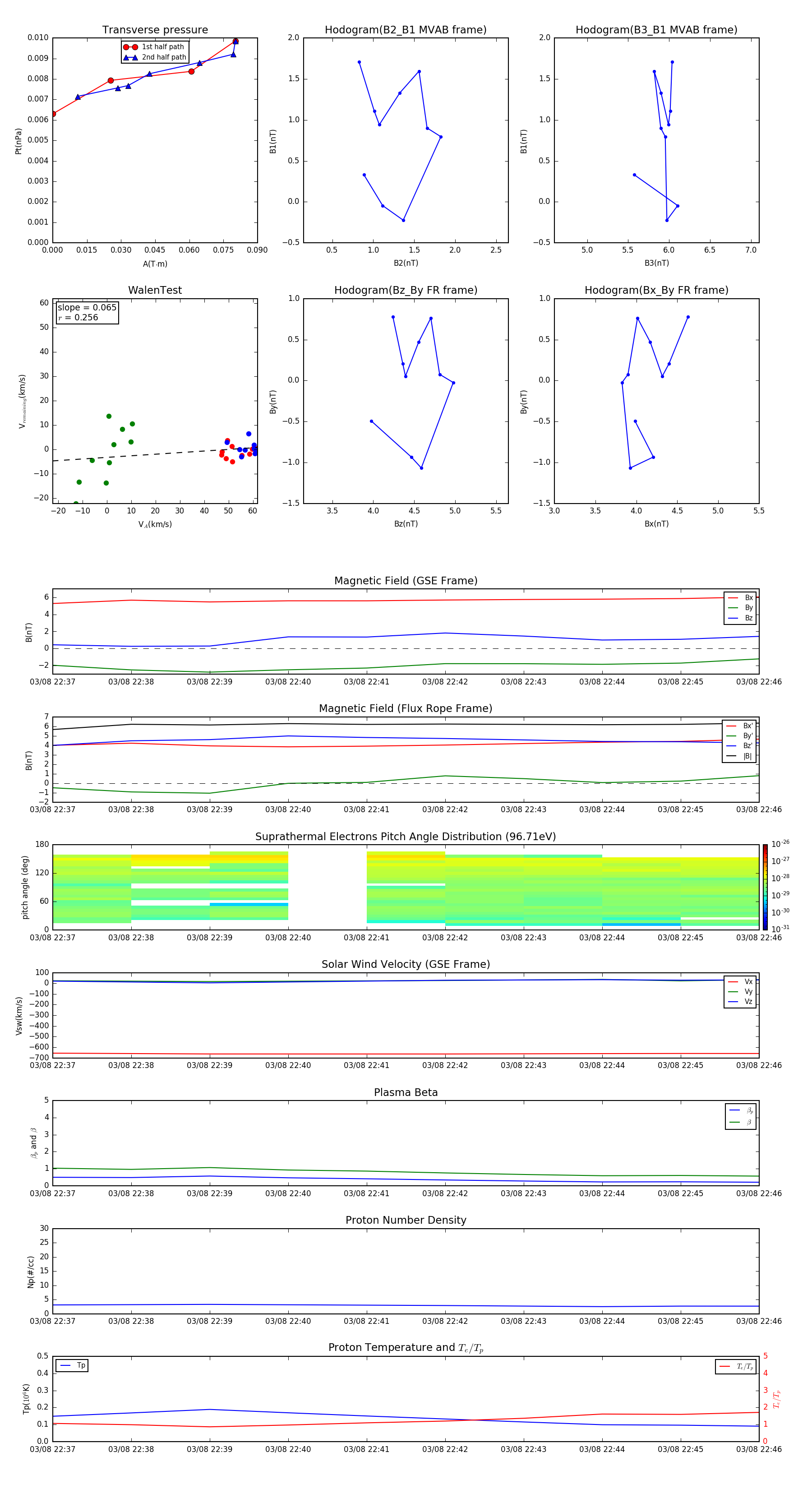This screenshot has height=1489, width=812.
Task: Click '03/08 22:41' tick under GSE magnetic field
Action: tap(366, 682)
